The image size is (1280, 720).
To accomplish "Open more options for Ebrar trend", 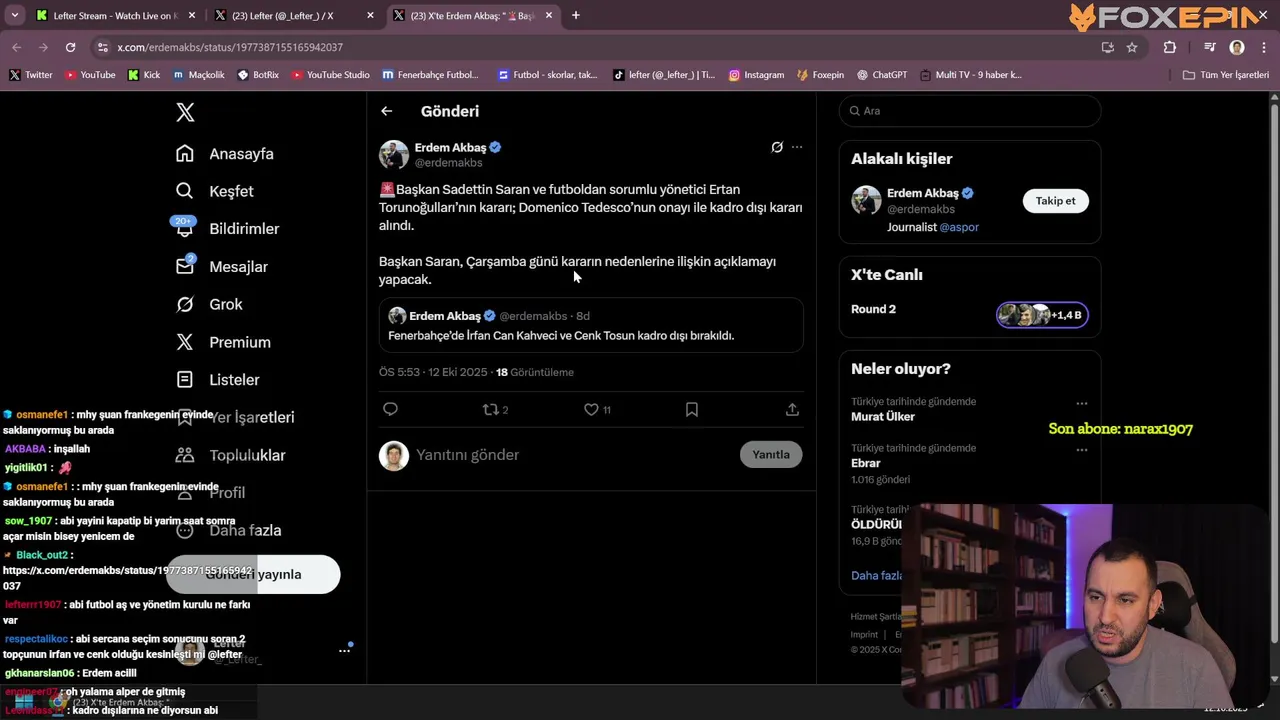I will coord(1081,450).
